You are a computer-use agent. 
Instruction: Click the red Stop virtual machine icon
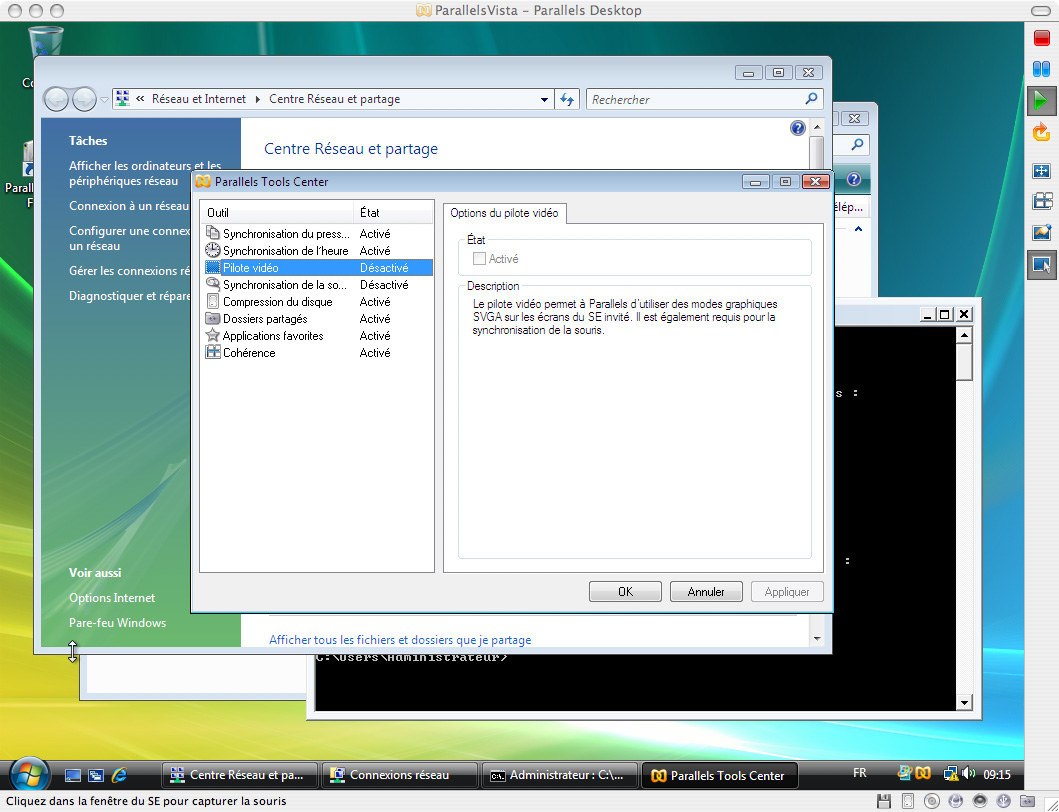[x=1041, y=37]
